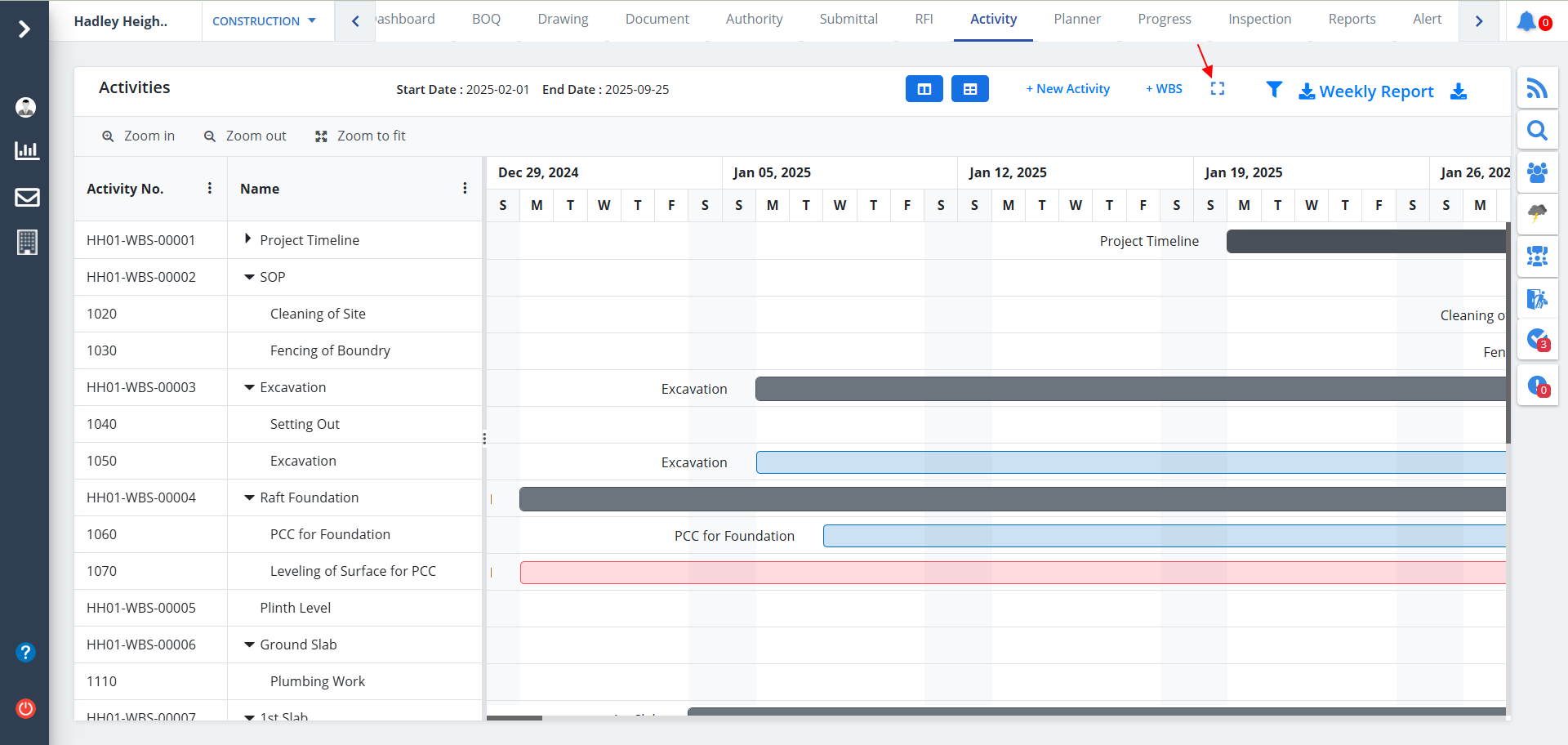Click the fullscreen expand icon

1217,89
